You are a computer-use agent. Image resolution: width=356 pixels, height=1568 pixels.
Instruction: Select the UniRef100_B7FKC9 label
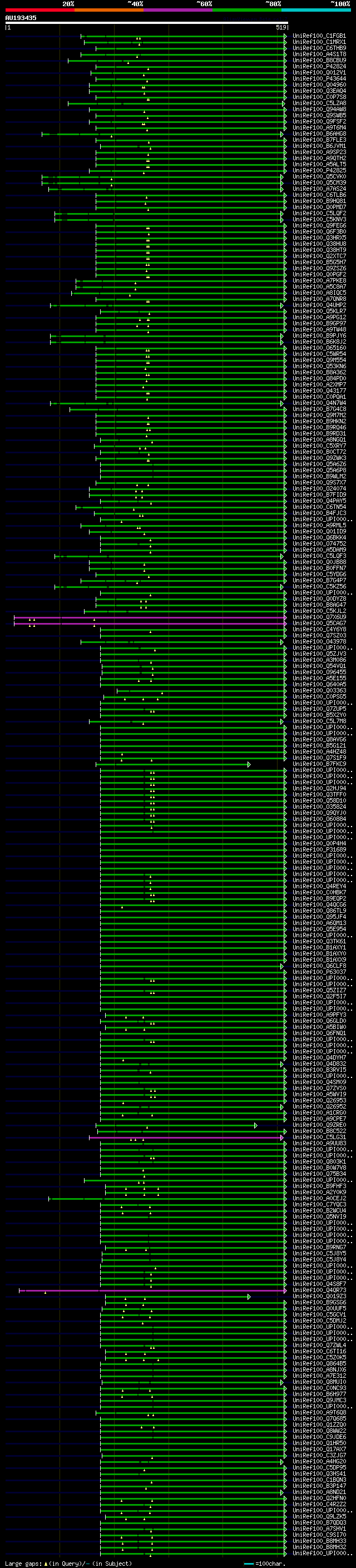point(319,764)
